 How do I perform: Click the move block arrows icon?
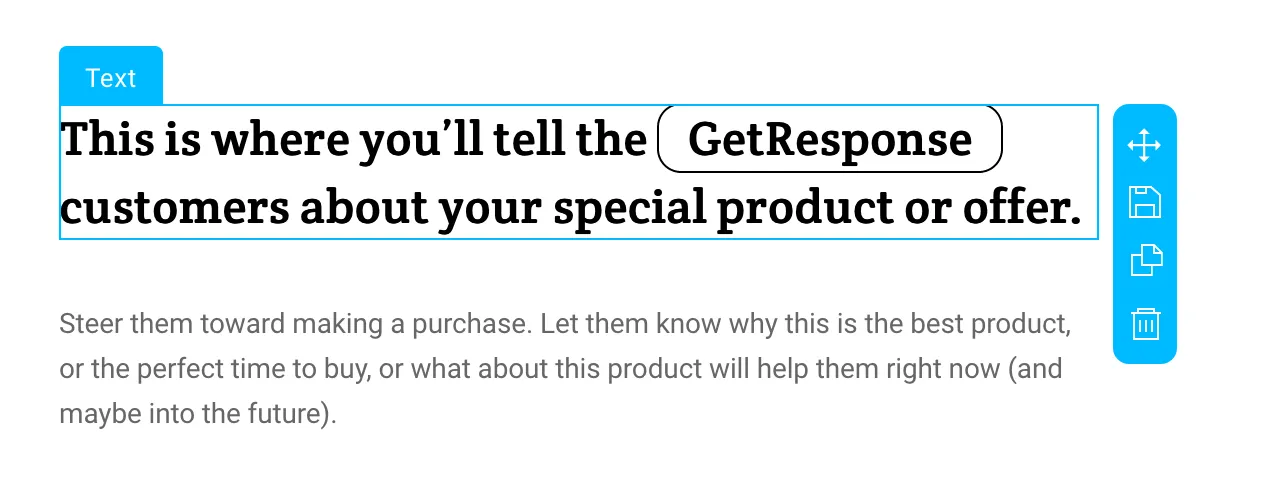1144,145
